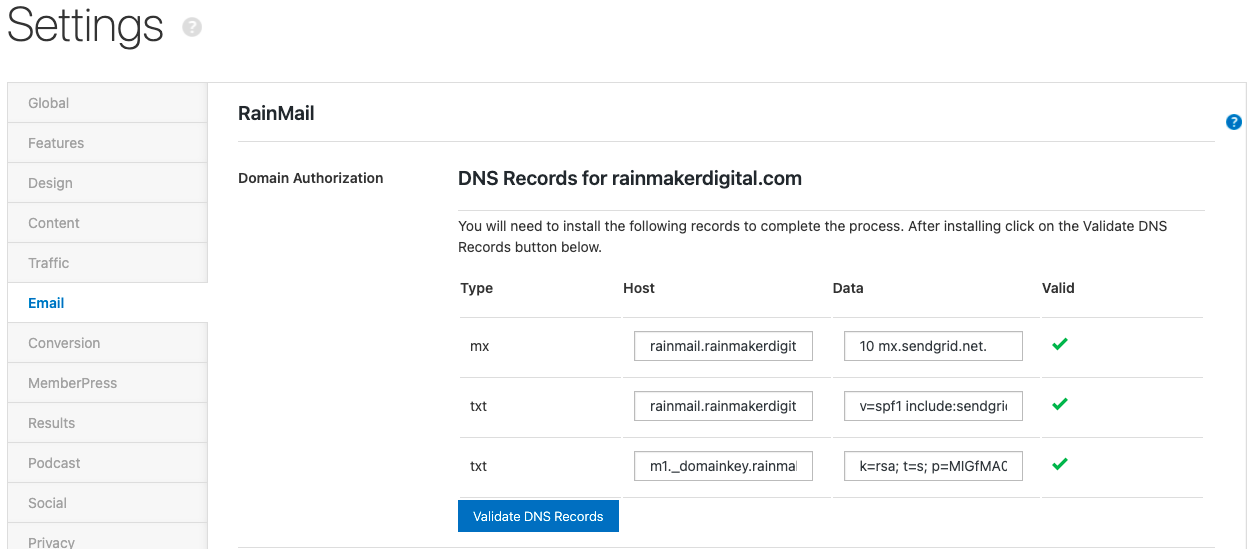
Task: Open the Social tab
Action: [107, 503]
